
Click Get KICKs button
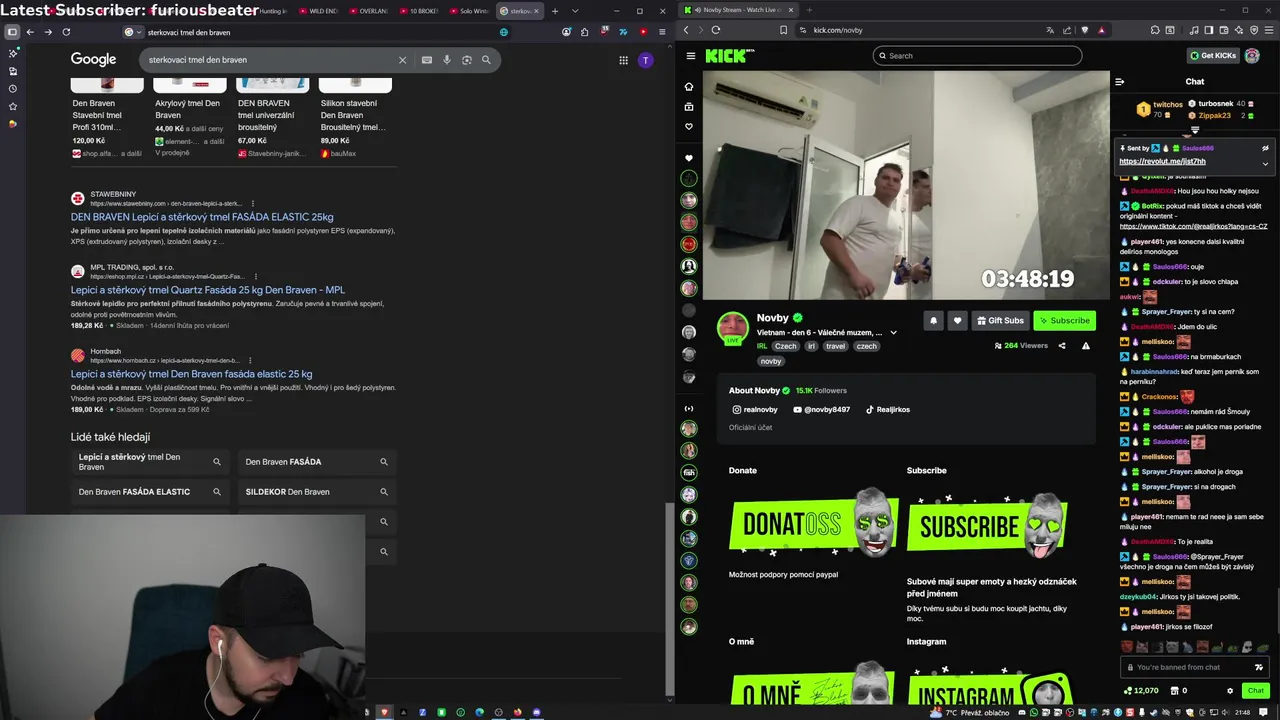[x=1213, y=56]
